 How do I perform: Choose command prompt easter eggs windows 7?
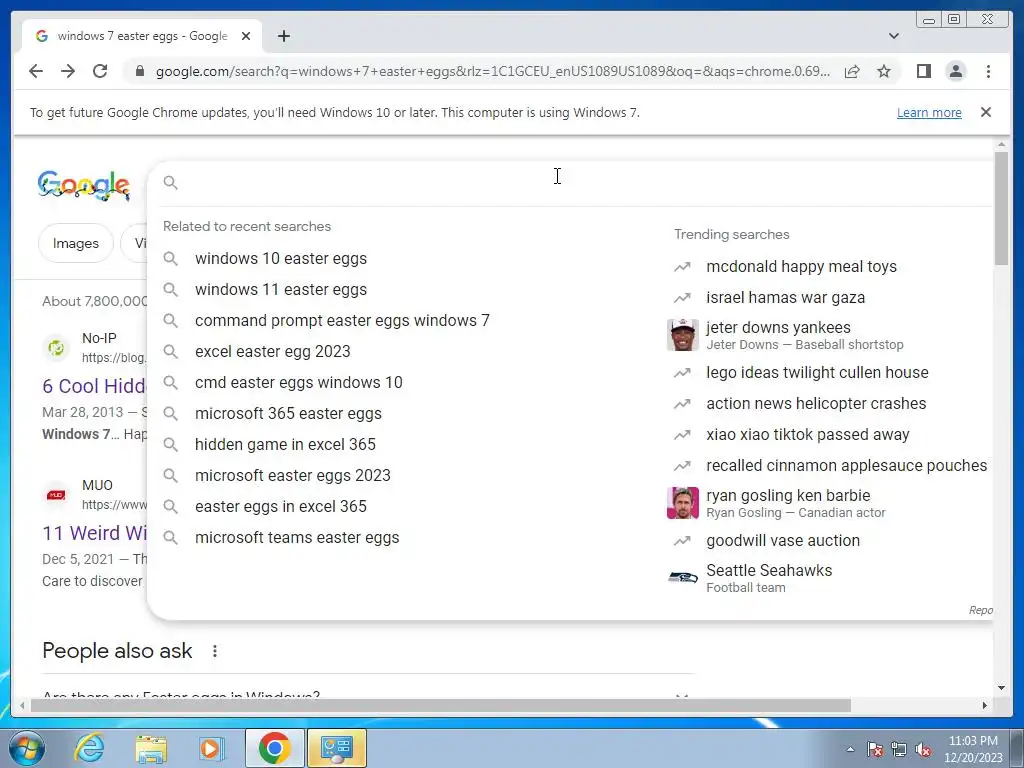point(342,321)
